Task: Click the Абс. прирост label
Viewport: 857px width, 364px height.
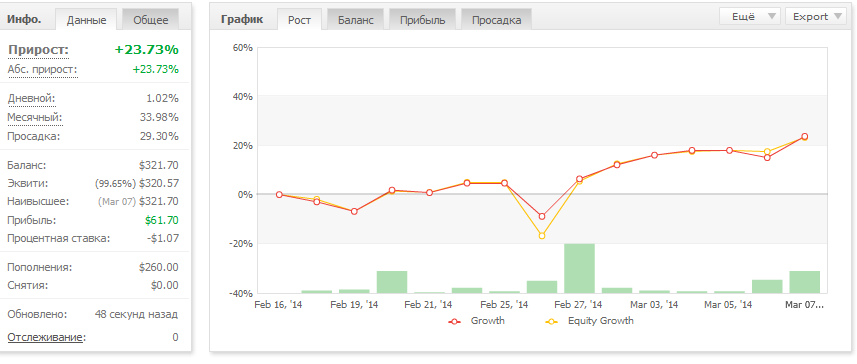Action: 43,70
